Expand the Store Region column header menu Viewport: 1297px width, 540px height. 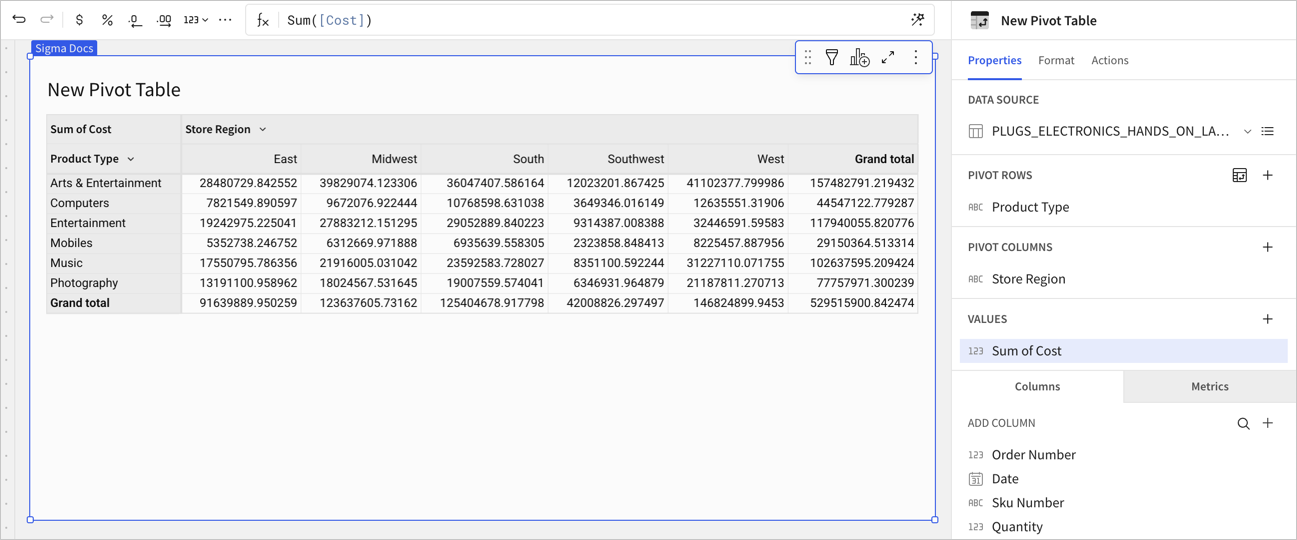point(263,129)
